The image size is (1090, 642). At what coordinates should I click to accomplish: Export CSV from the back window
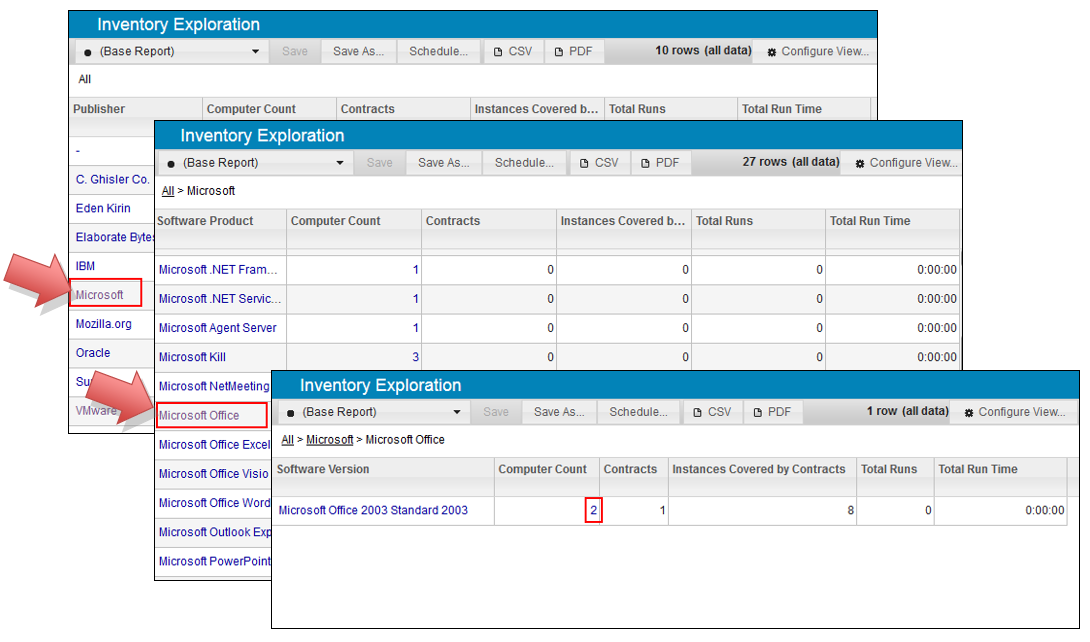pyautogui.click(x=513, y=51)
